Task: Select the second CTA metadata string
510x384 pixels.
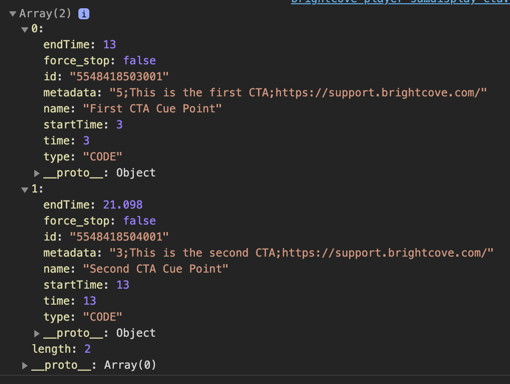Action: pos(302,253)
